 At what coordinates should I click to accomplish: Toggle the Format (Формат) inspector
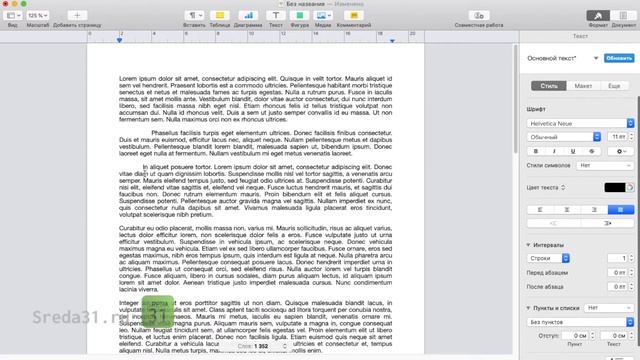coord(598,16)
